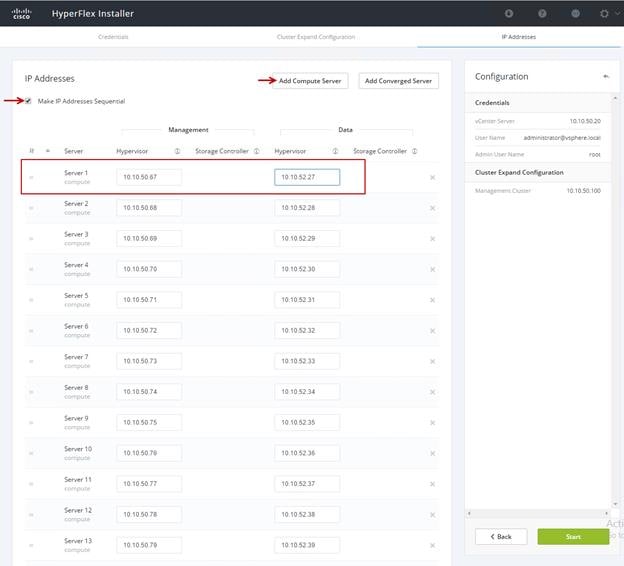Edit Server 9 data IP 10.10.52.35
The height and width of the screenshot is (566, 624).
pos(307,422)
